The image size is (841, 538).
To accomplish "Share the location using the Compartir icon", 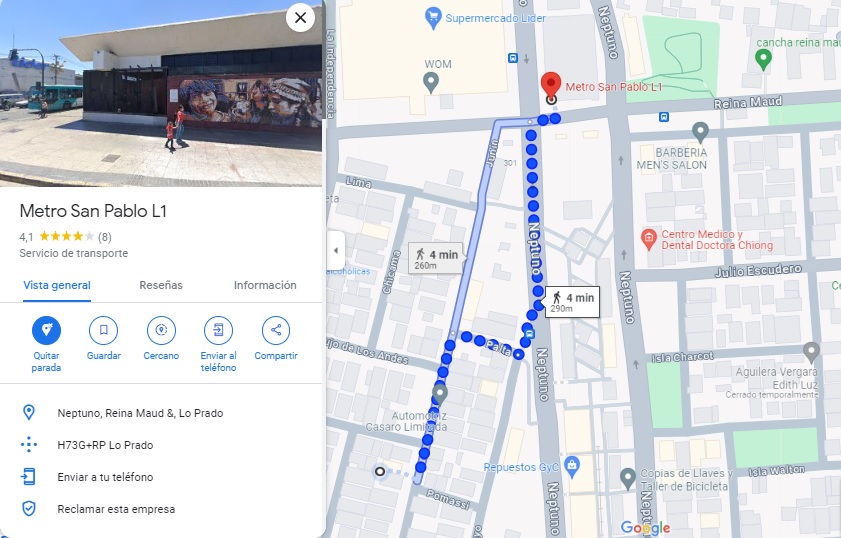I will [x=276, y=330].
